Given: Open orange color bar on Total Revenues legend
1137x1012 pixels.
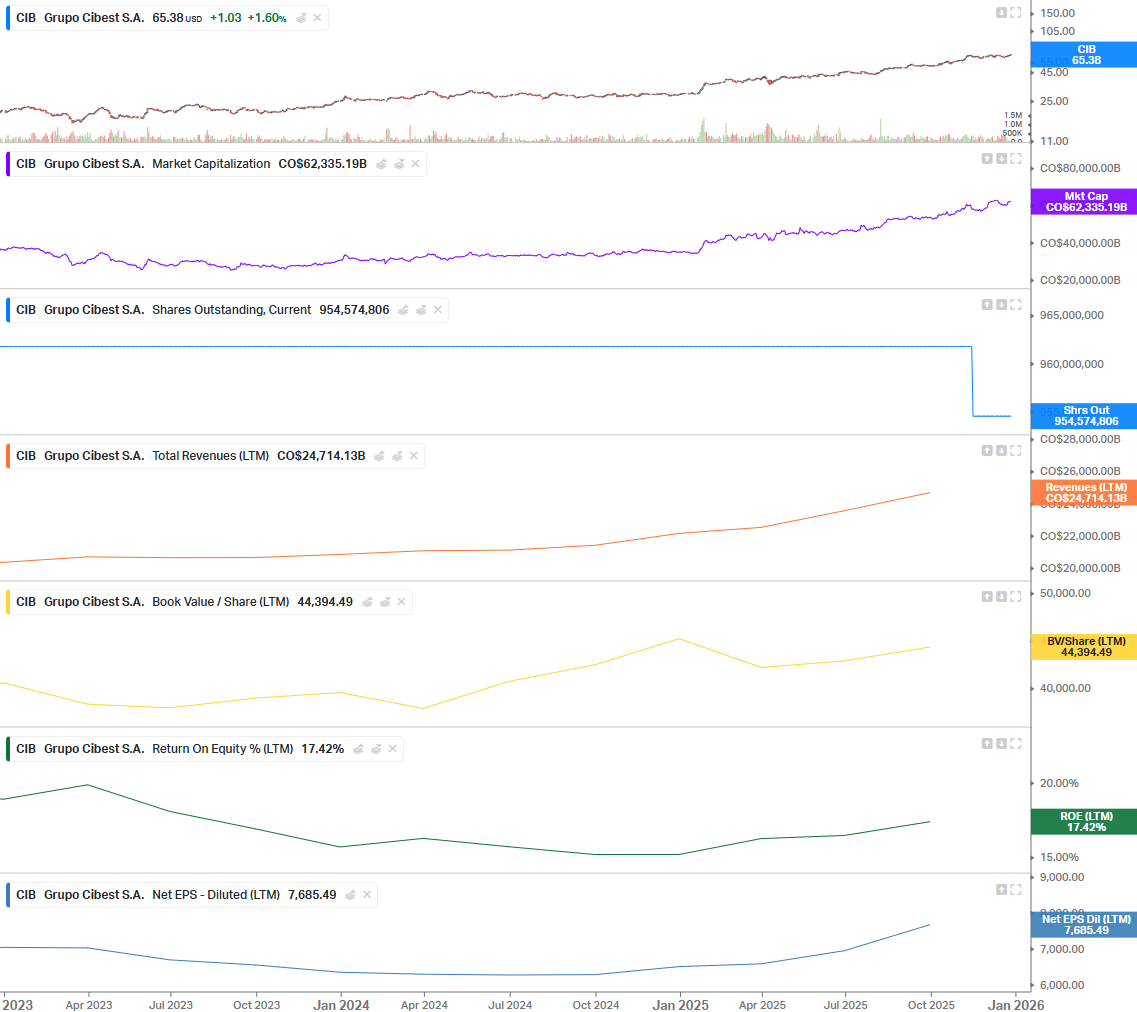Looking at the screenshot, I should [x=9, y=456].
